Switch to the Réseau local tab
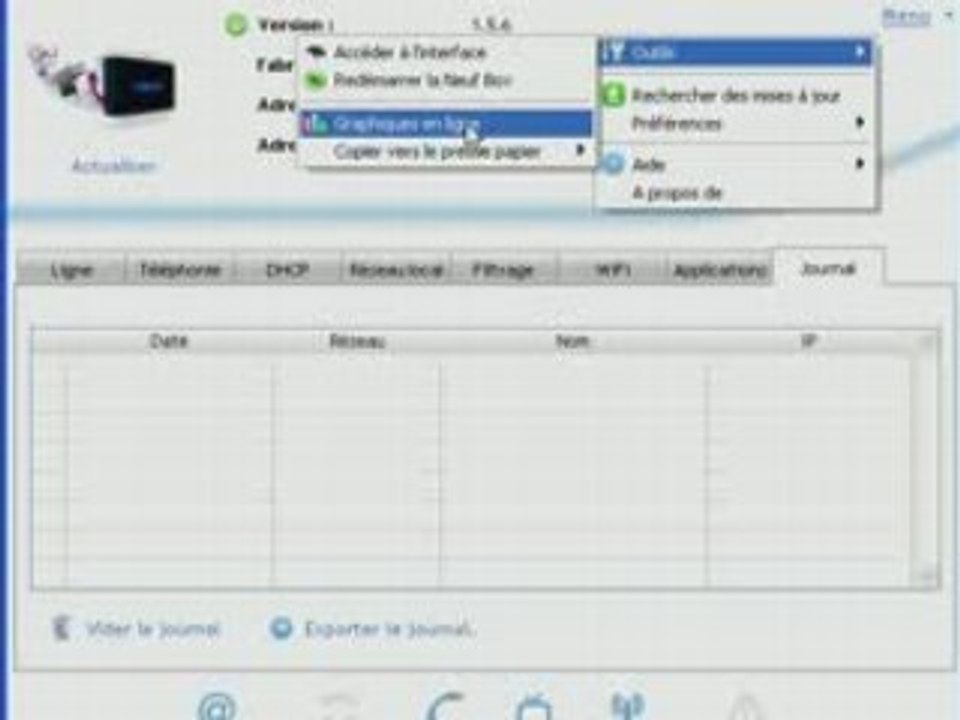 (x=396, y=269)
